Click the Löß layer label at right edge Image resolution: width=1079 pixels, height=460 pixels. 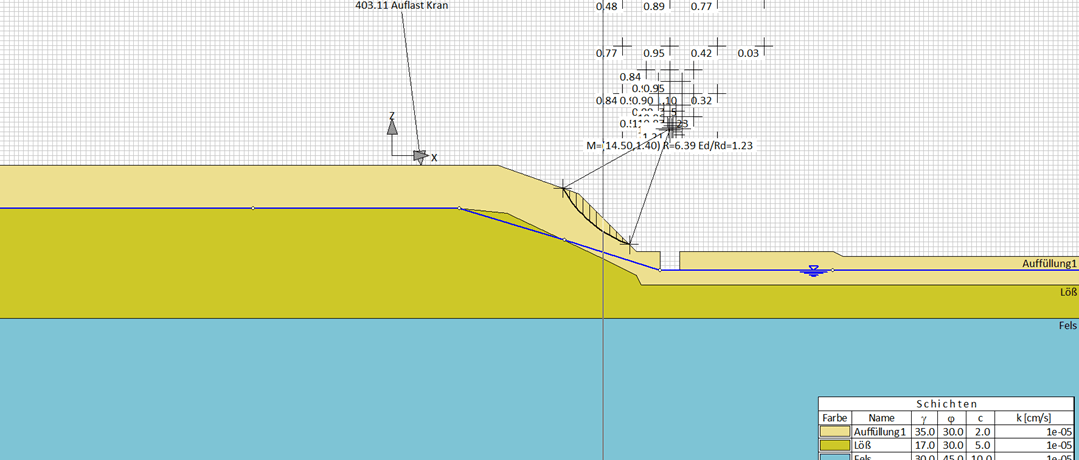click(1067, 293)
